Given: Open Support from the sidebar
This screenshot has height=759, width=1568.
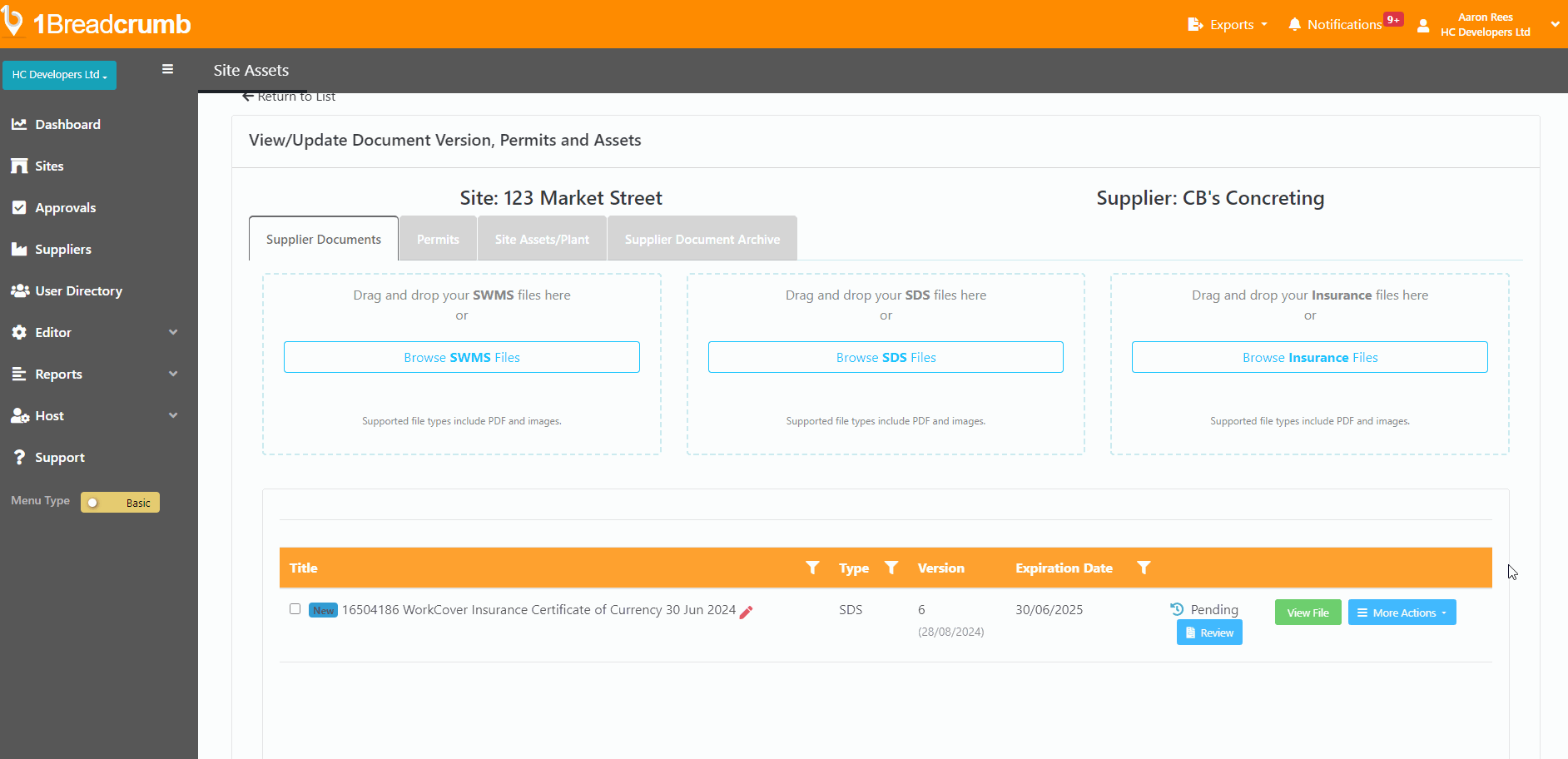Looking at the screenshot, I should 60,457.
